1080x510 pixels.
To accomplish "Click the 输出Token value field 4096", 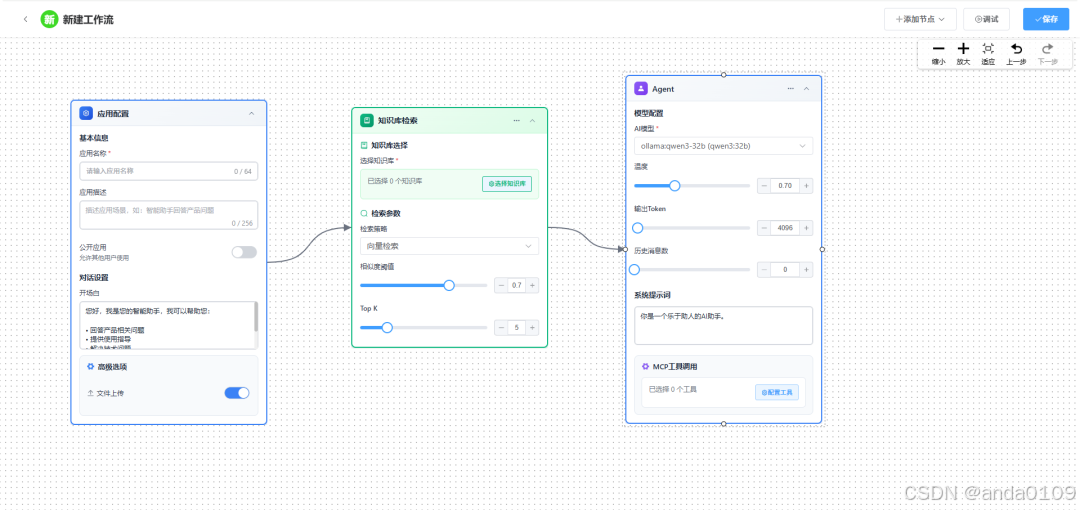I will point(785,227).
